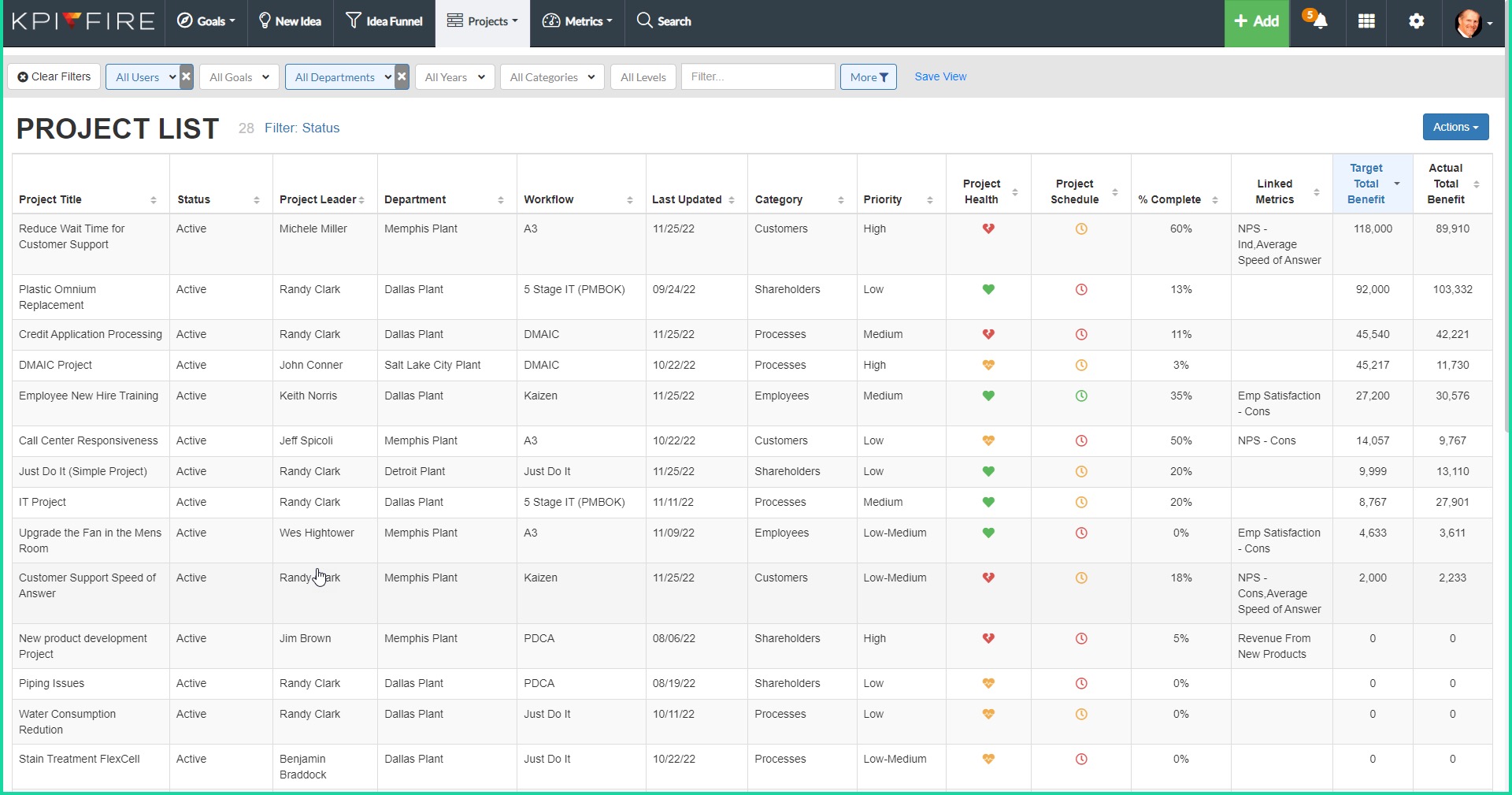
Task: Open the All Categories dropdown
Action: pyautogui.click(x=551, y=76)
